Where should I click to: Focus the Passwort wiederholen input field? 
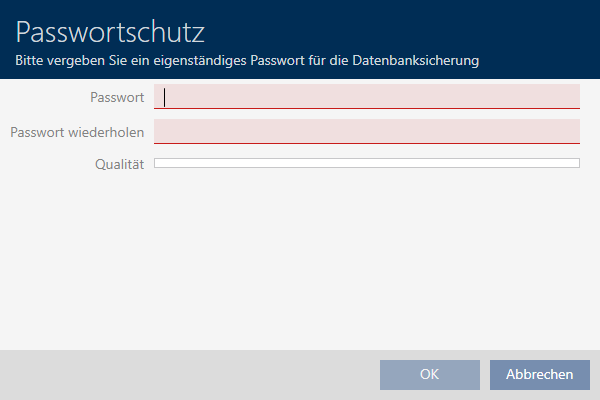[366, 131]
